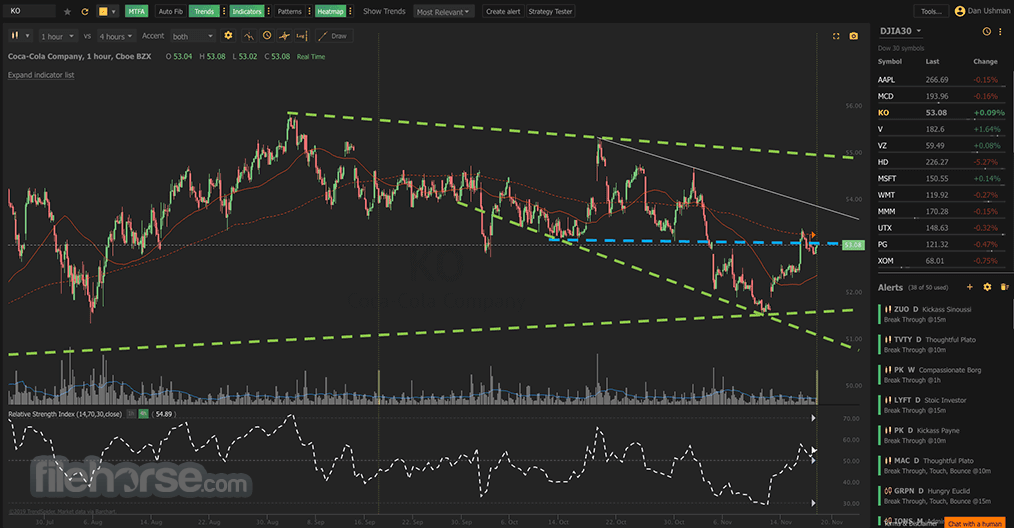Toggle Auto Fib overlay
The height and width of the screenshot is (528, 1014).
coord(171,12)
